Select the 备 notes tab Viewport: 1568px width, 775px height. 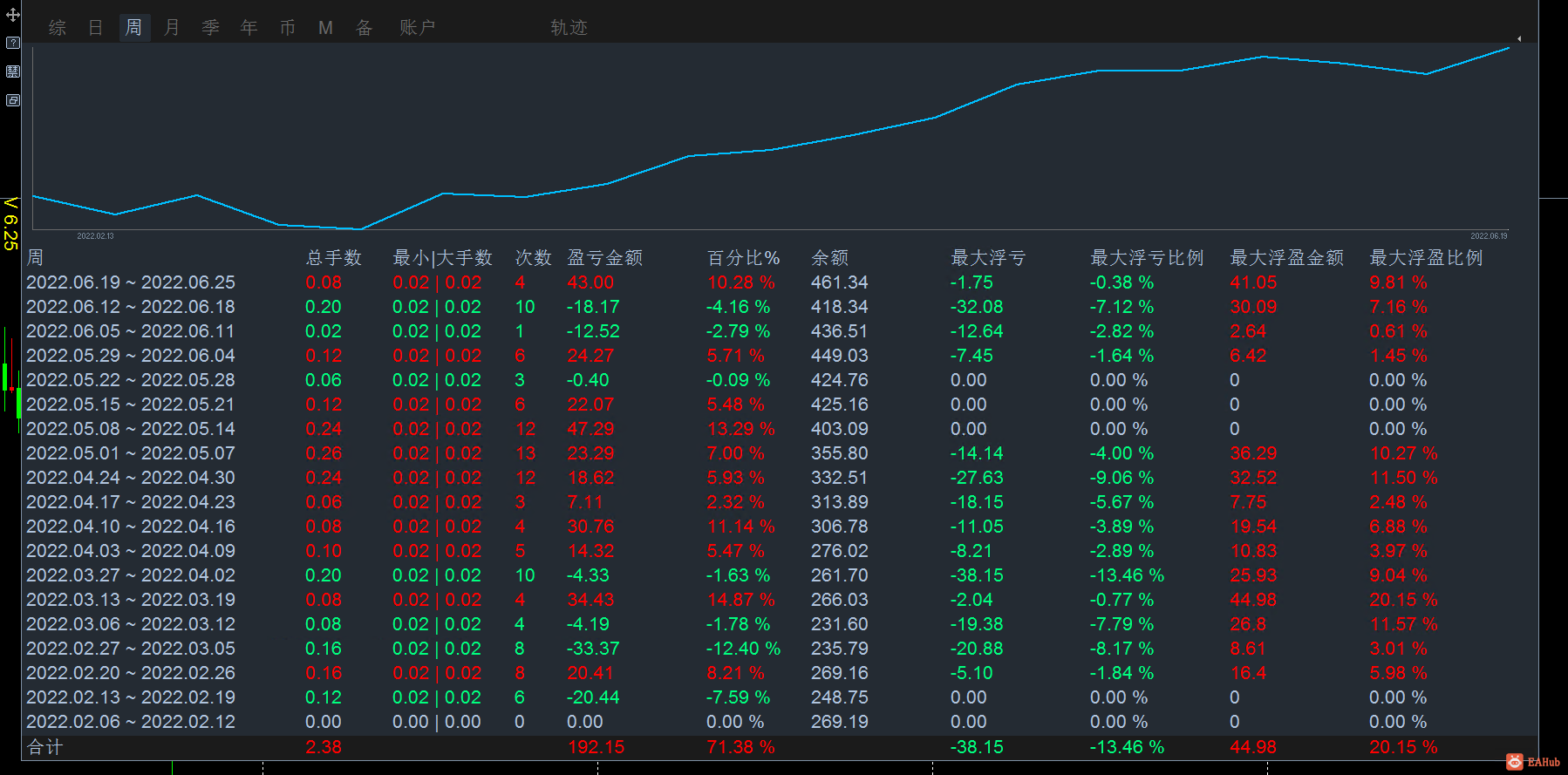364,28
